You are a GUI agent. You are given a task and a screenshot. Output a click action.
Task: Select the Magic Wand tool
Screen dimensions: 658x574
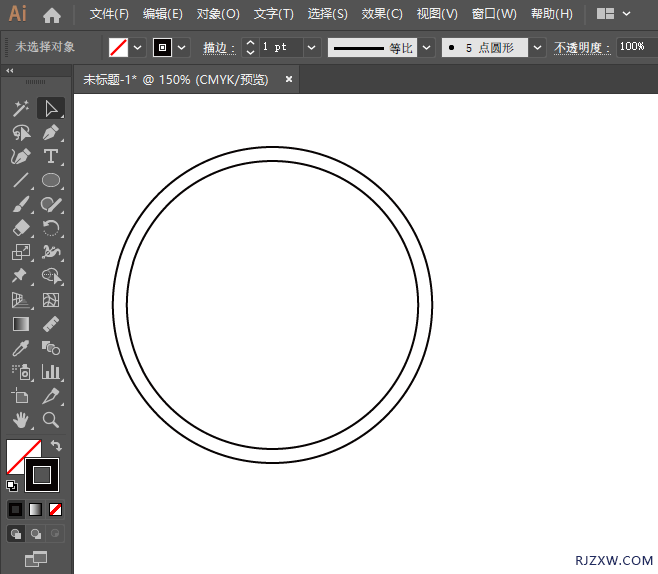click(21, 108)
